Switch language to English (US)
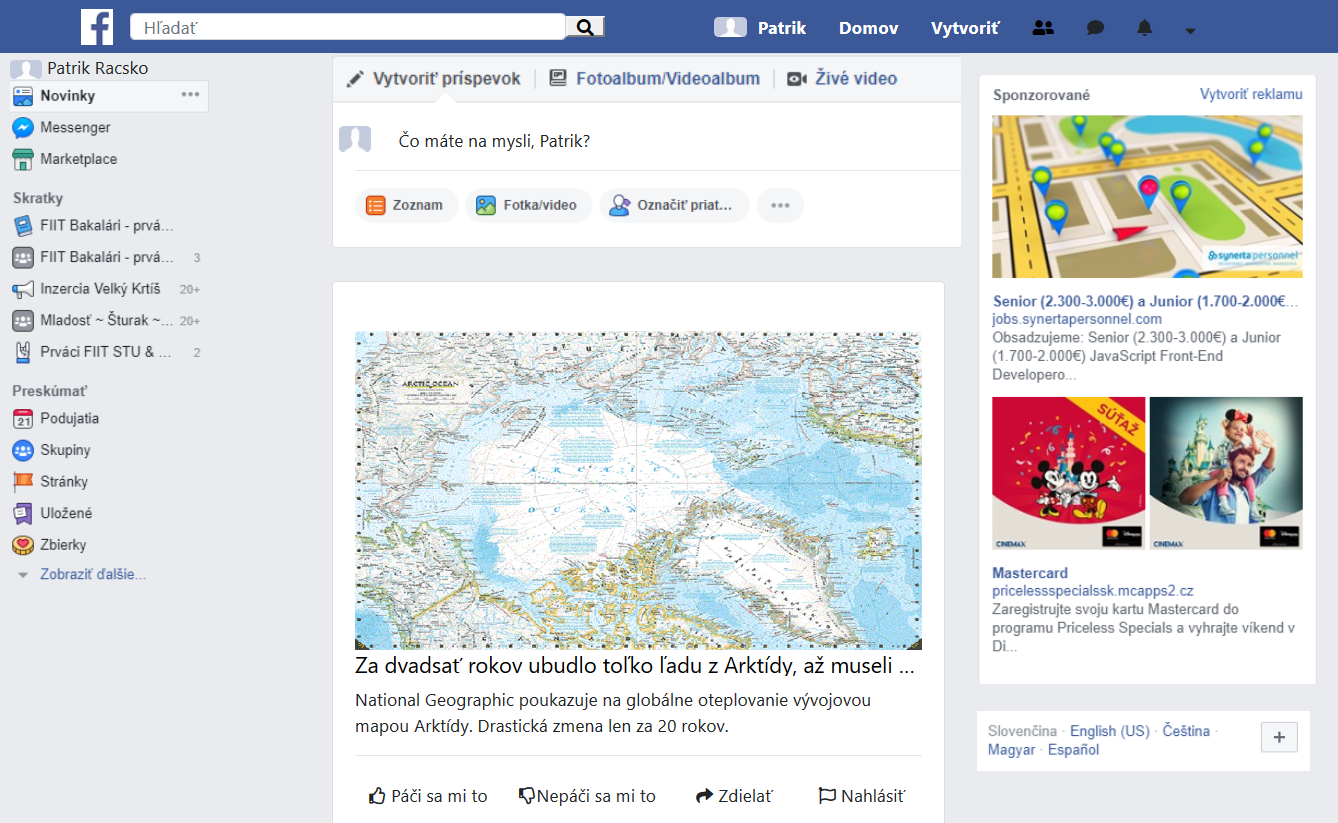Image resolution: width=1338 pixels, height=823 pixels. pos(1110,731)
